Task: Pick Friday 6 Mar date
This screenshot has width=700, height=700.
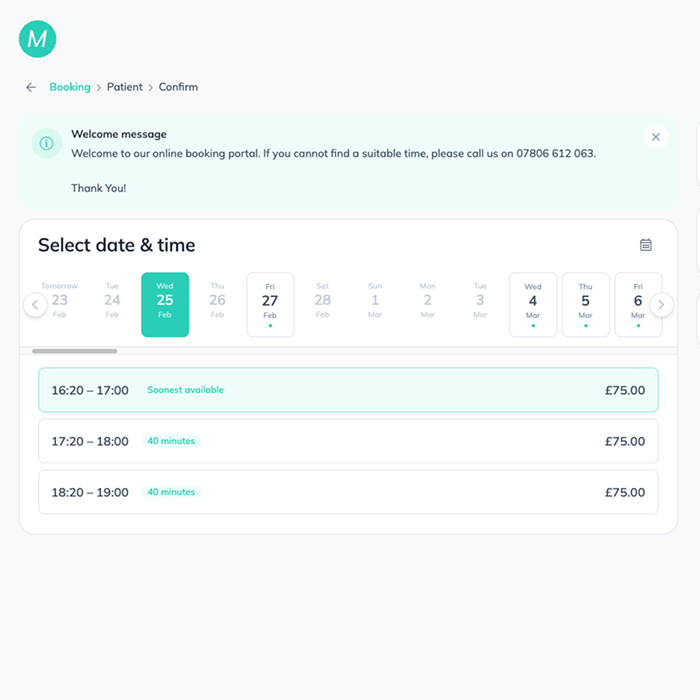Action: (x=637, y=304)
